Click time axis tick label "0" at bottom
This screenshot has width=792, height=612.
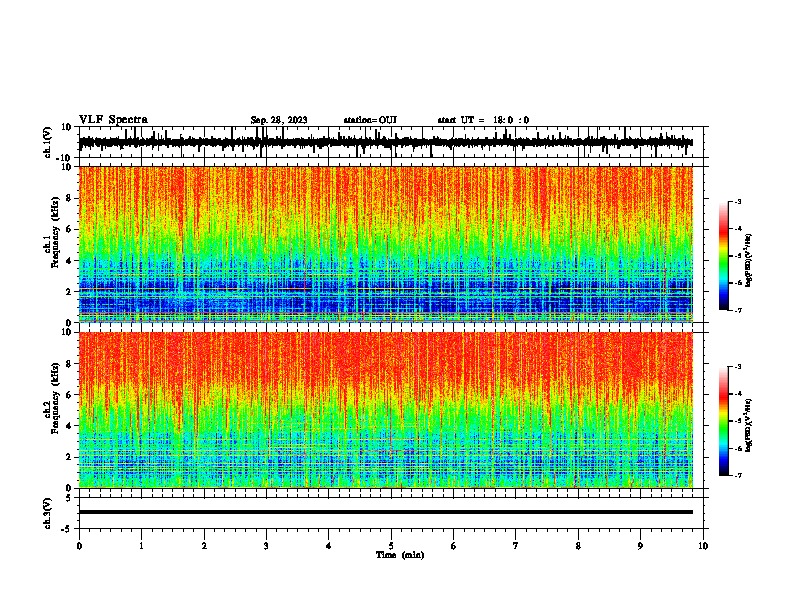(79, 546)
